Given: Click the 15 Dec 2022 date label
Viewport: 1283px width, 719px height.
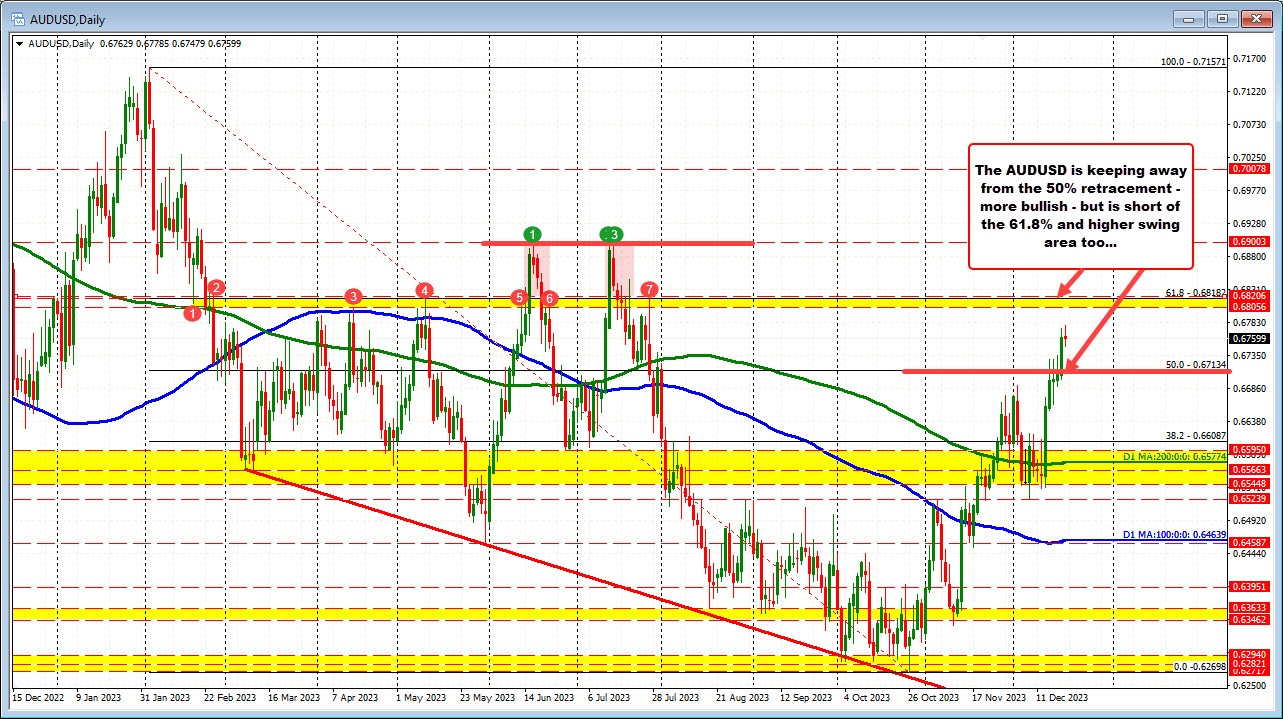Looking at the screenshot, I should point(36,697).
